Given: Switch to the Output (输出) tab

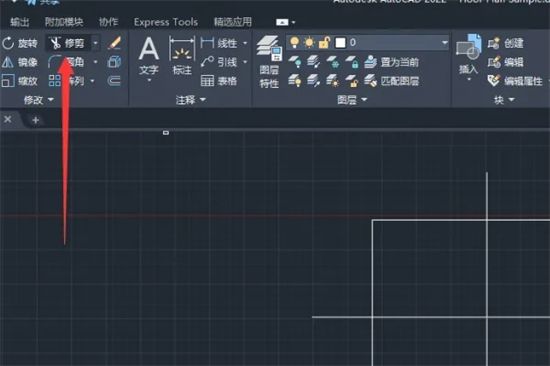Looking at the screenshot, I should point(20,22).
